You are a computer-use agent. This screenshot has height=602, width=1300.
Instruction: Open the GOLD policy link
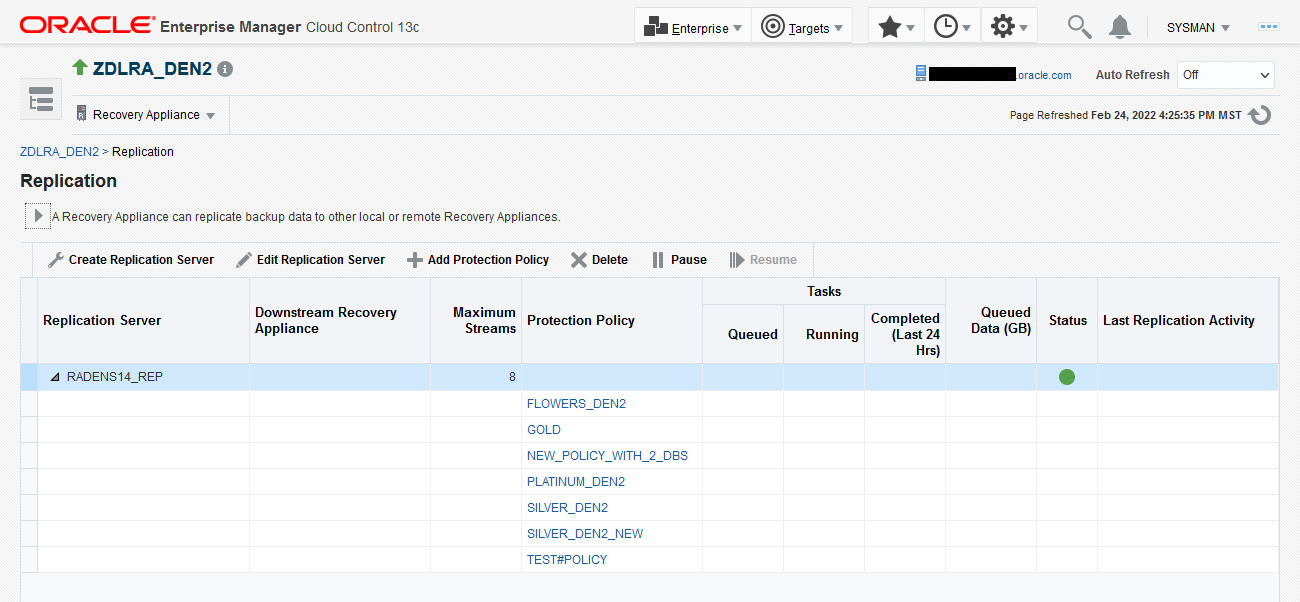coord(544,430)
